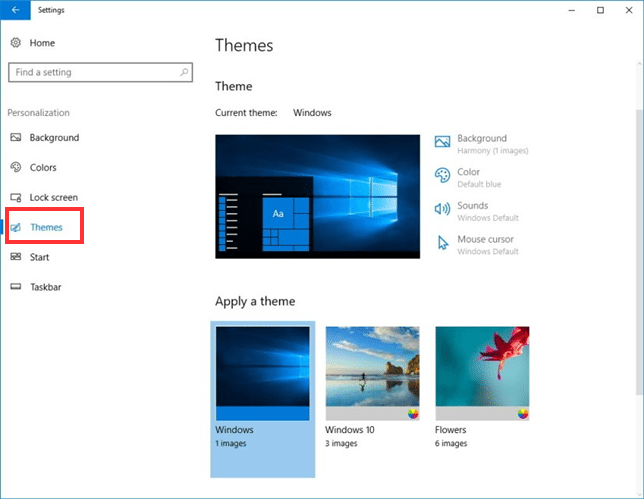
Task: Click the Background picture icon in sidebar
Action: (16, 137)
